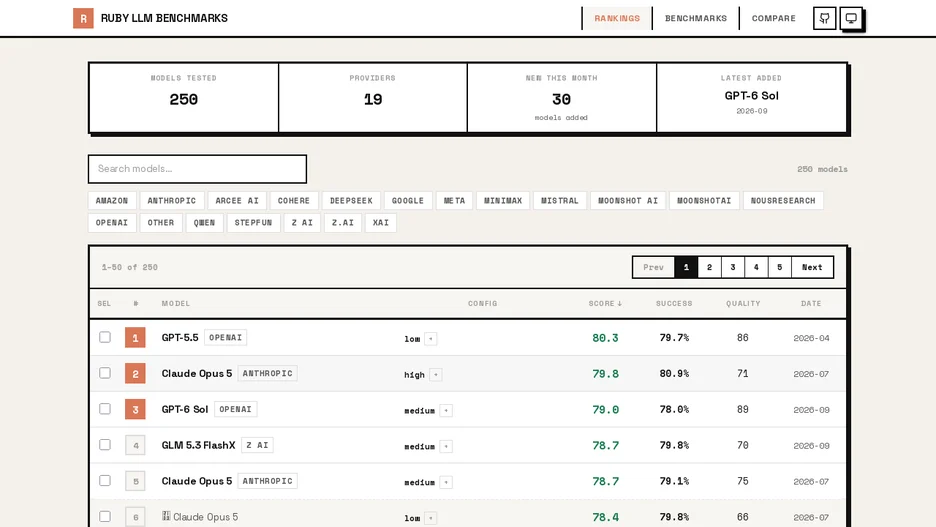Sort table by Score column
936x527 pixels.
[x=605, y=303]
